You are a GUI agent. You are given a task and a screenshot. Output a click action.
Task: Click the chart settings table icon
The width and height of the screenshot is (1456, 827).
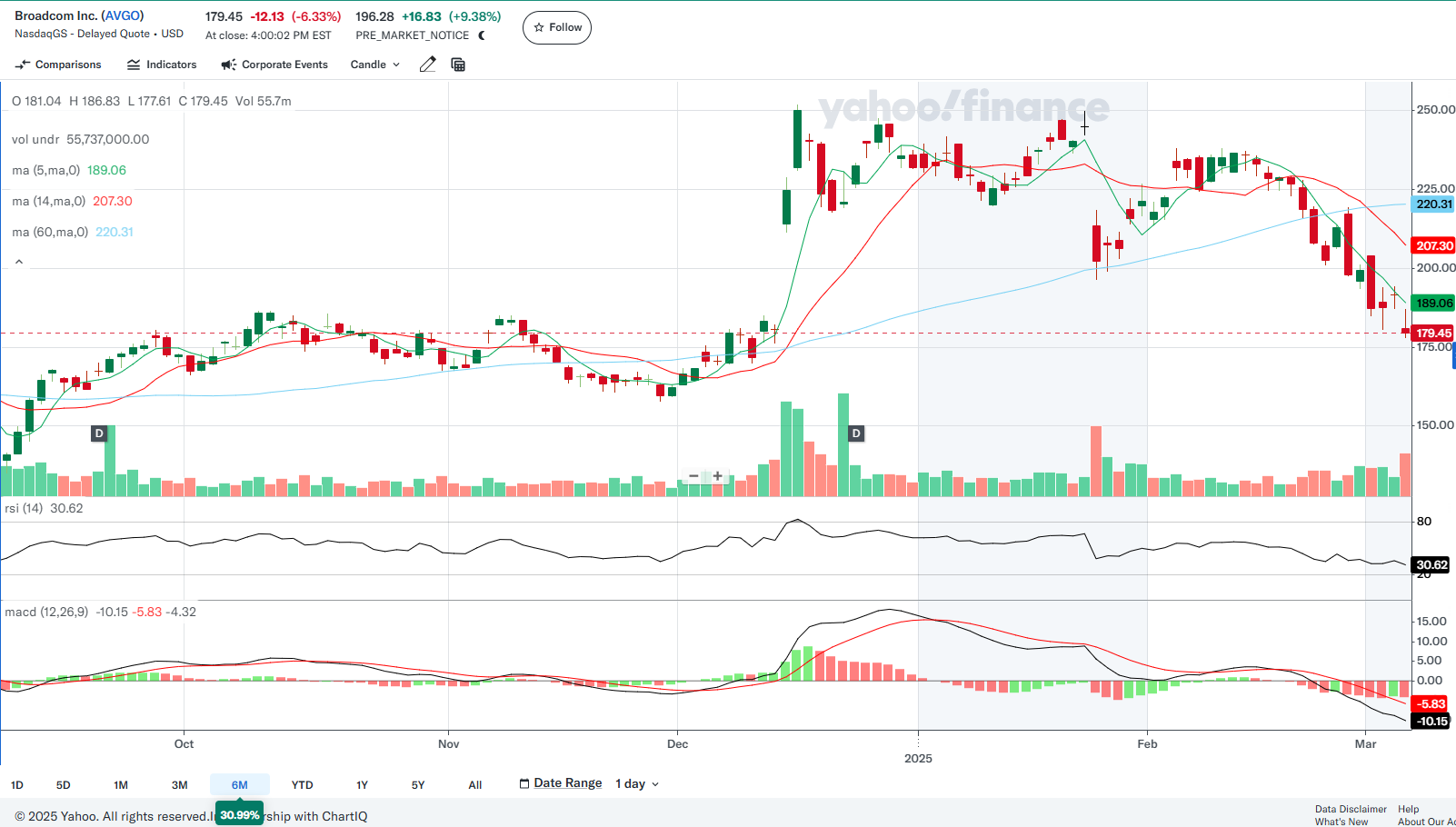pos(458,65)
